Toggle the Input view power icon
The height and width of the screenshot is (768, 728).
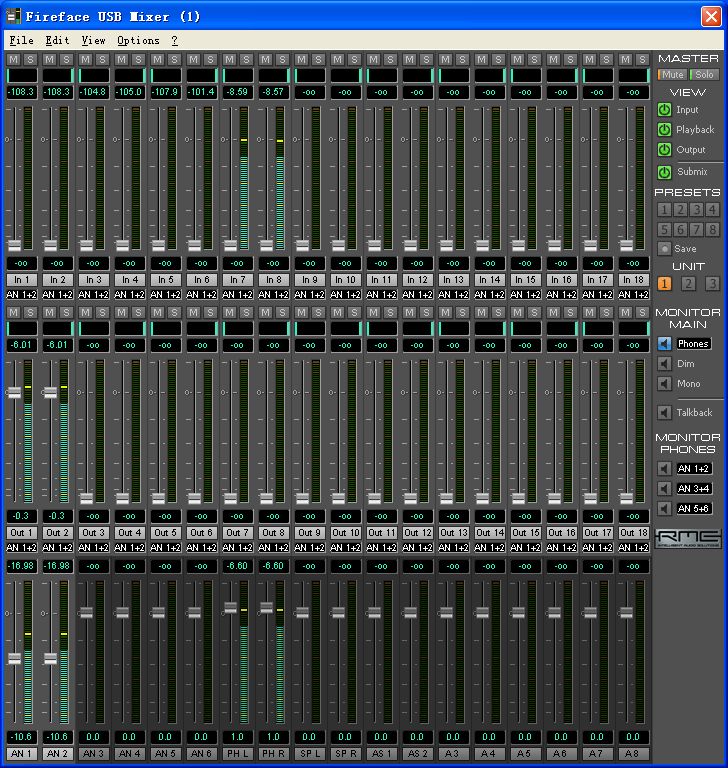click(664, 110)
